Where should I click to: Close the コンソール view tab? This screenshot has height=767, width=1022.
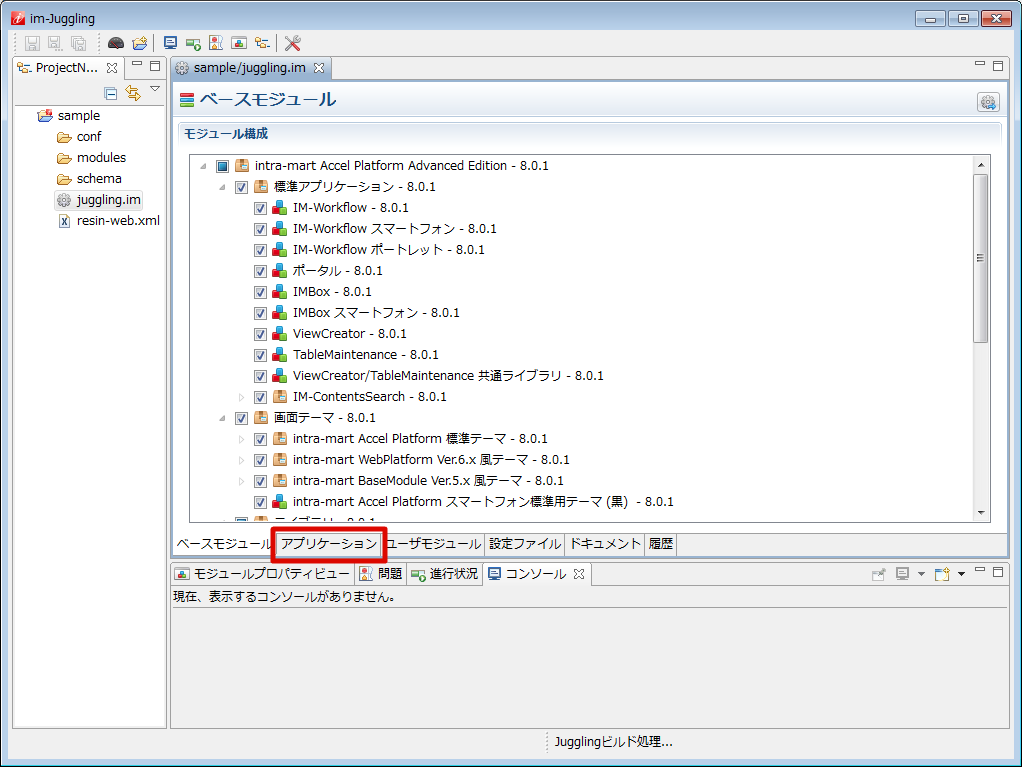click(x=579, y=574)
